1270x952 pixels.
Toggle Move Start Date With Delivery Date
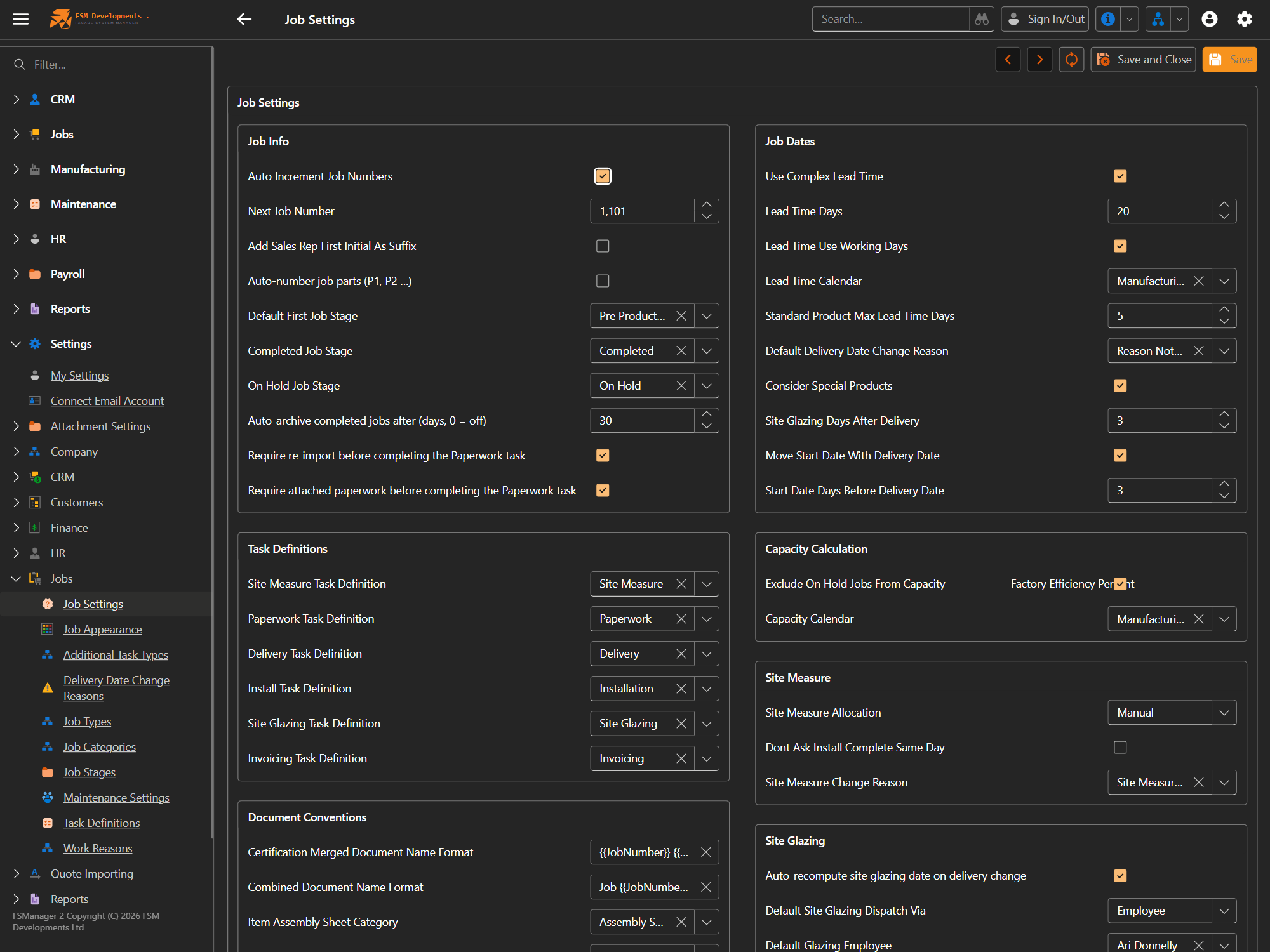pyautogui.click(x=1120, y=456)
